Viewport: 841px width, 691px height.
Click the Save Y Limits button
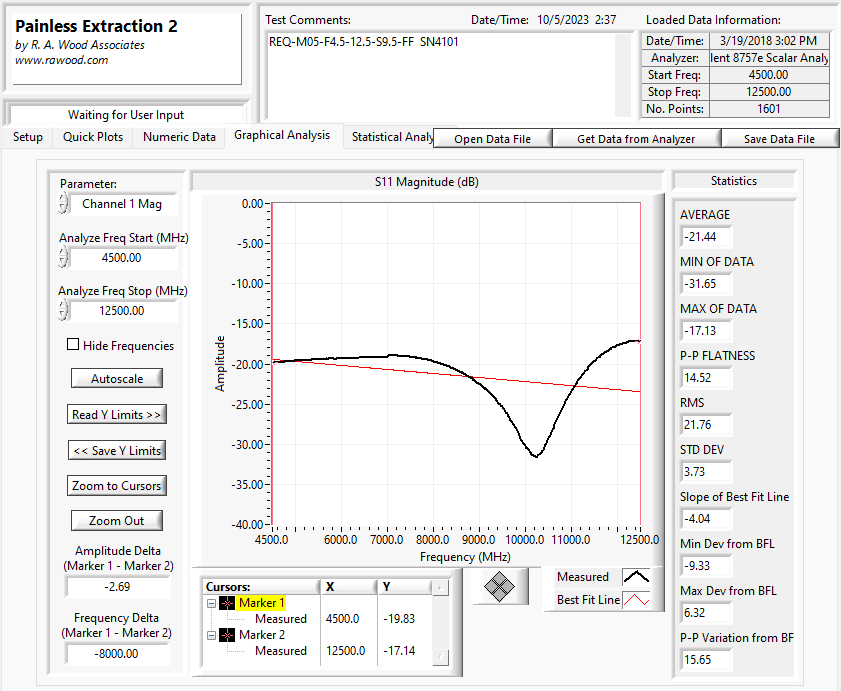(117, 450)
